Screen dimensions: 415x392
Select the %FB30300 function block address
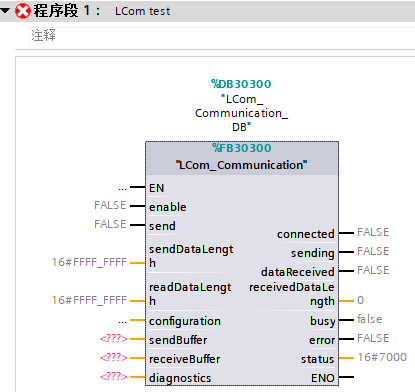pos(242,148)
